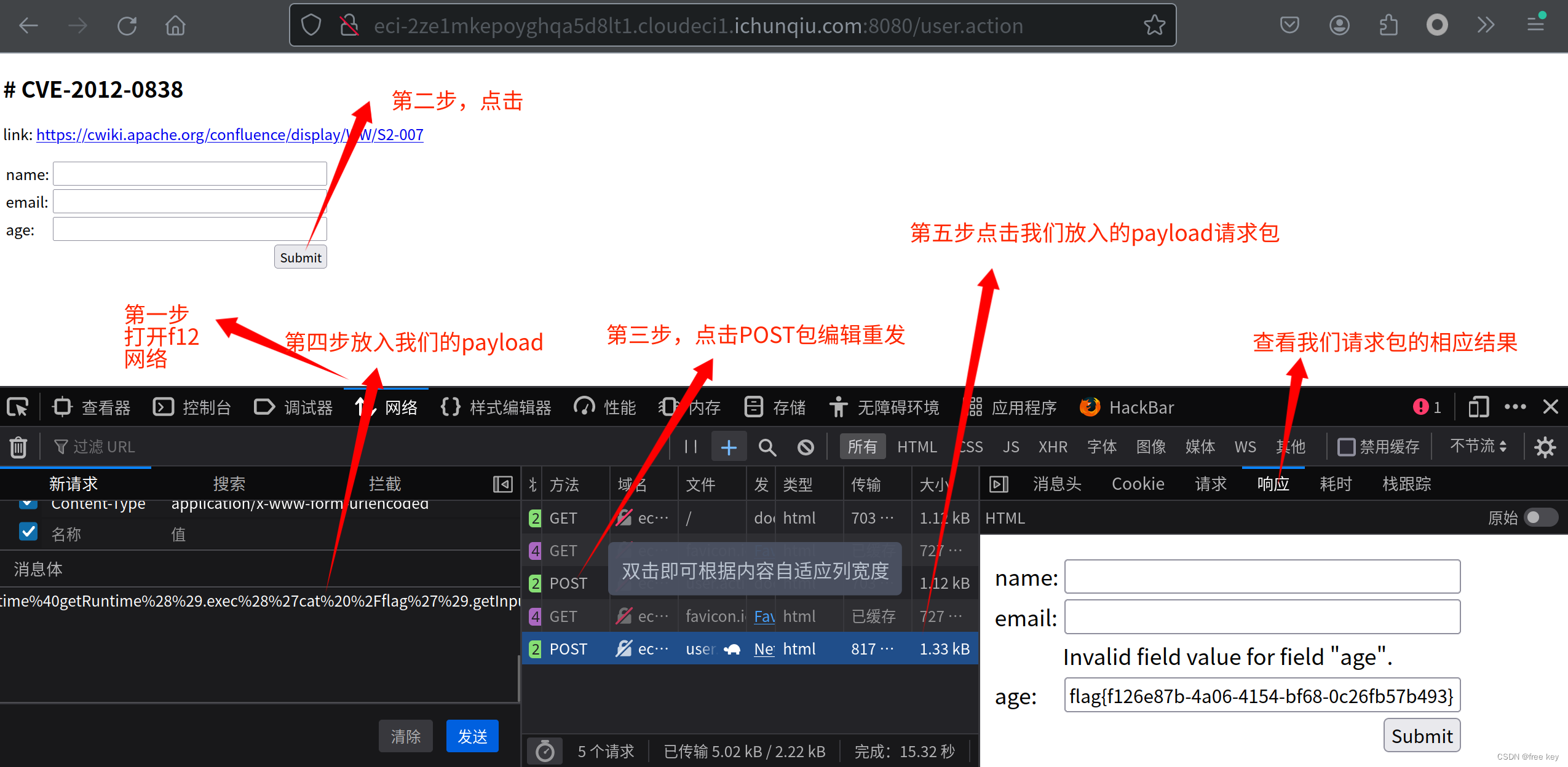Toggle responsive design mode in DevTools
1568x767 pixels.
[x=1478, y=407]
